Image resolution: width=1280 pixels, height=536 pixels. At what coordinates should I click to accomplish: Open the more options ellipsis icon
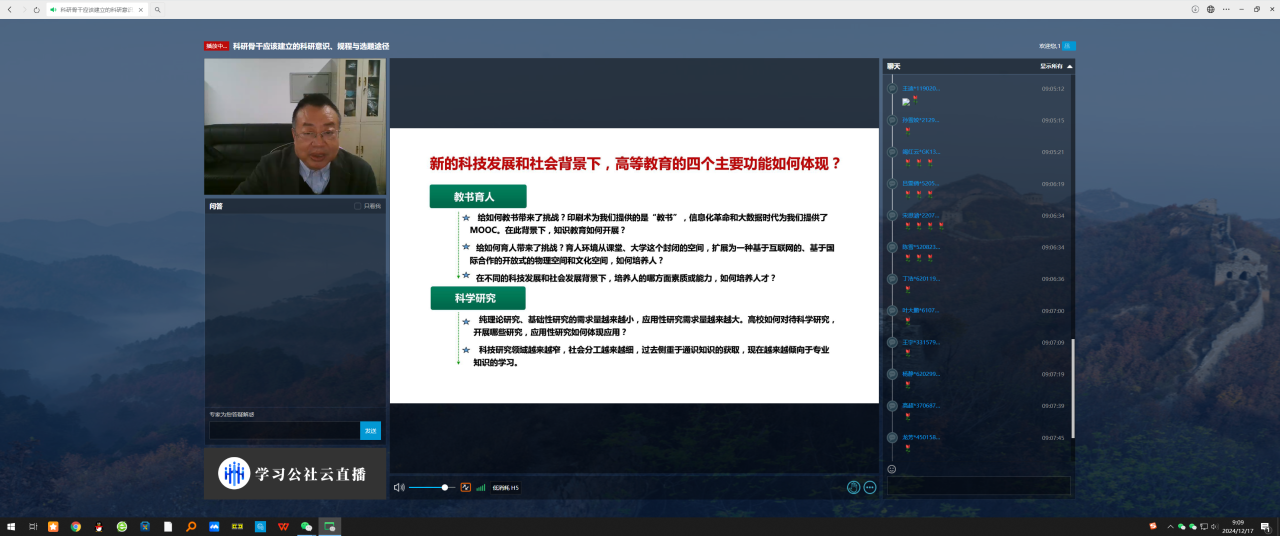click(870, 487)
